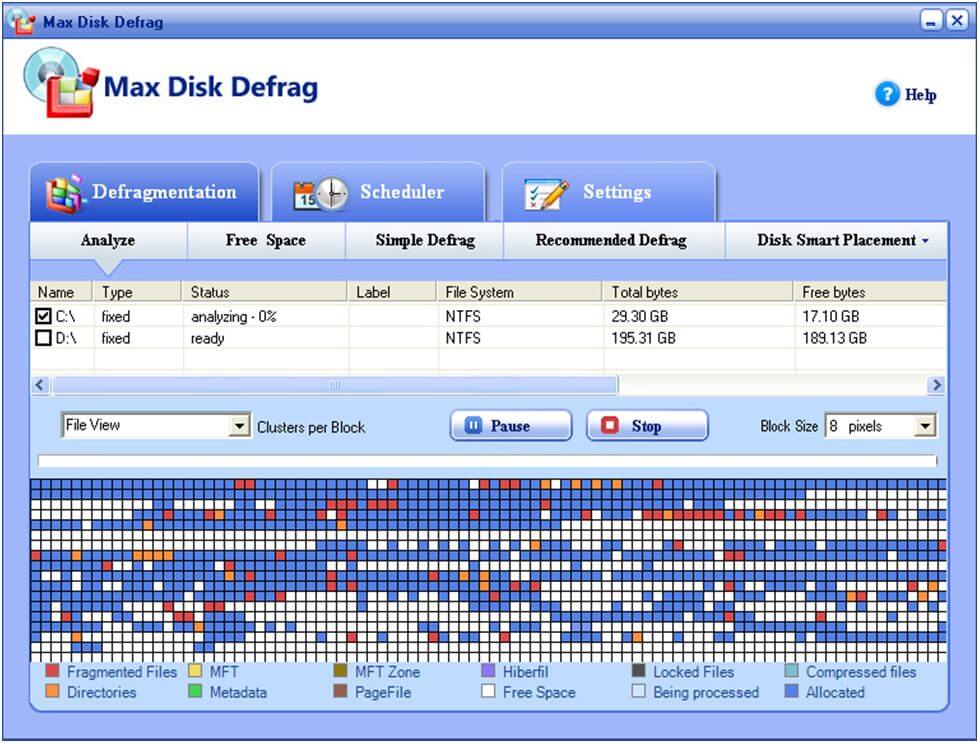Click the "195.31 GB" total bytes value
979x743 pixels.
[644, 338]
